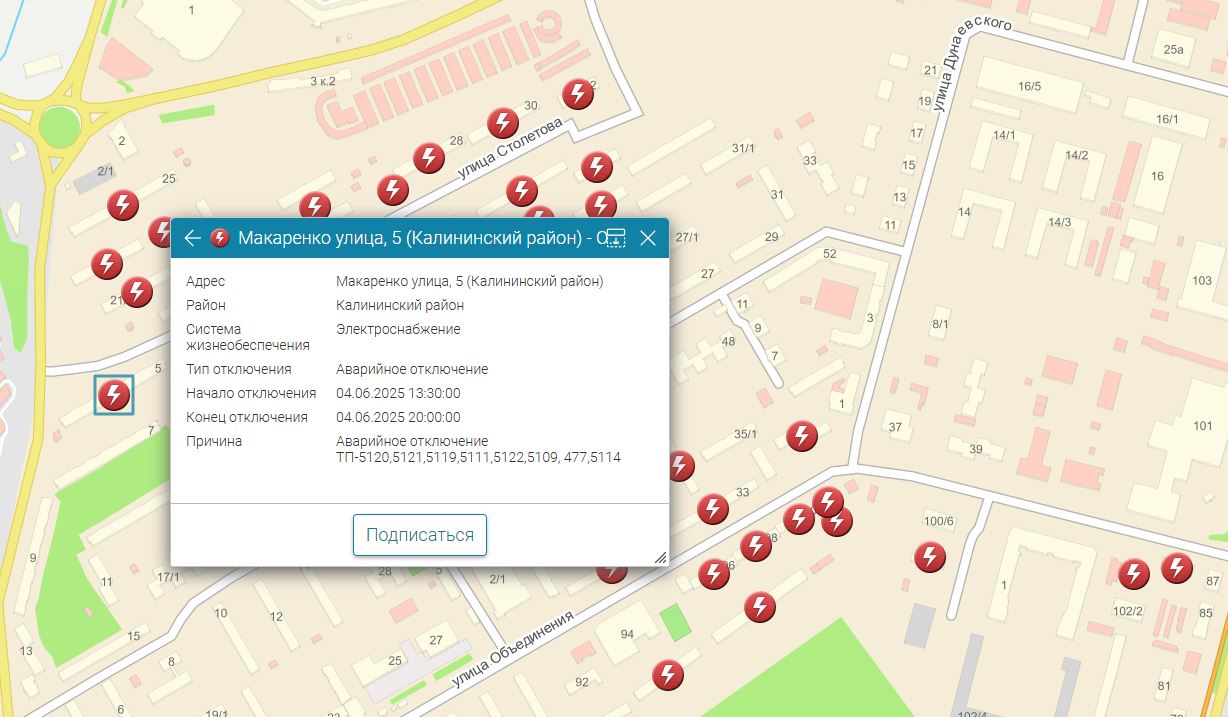
Task: Click outage marker near building 92
Action: pos(667,675)
